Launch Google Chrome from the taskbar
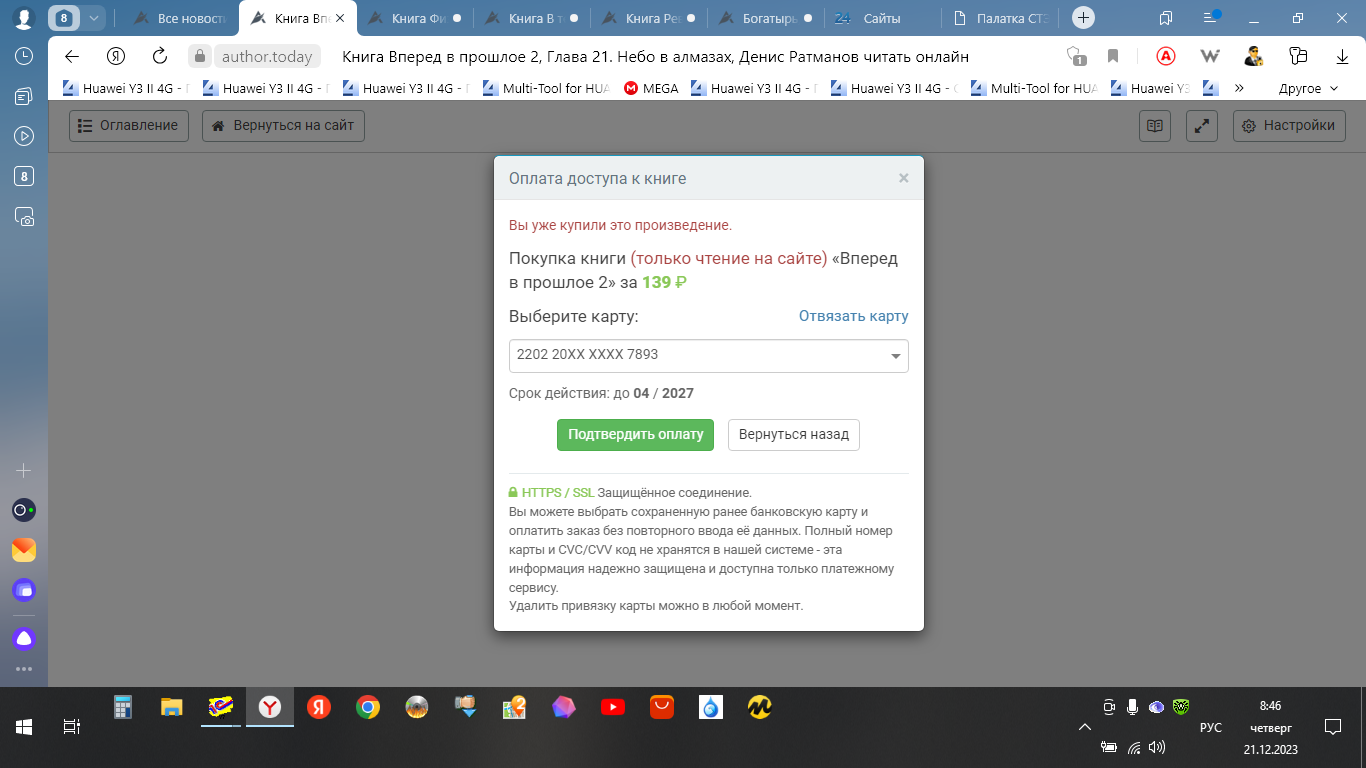Screen dimensions: 1366x768 (x=368, y=707)
